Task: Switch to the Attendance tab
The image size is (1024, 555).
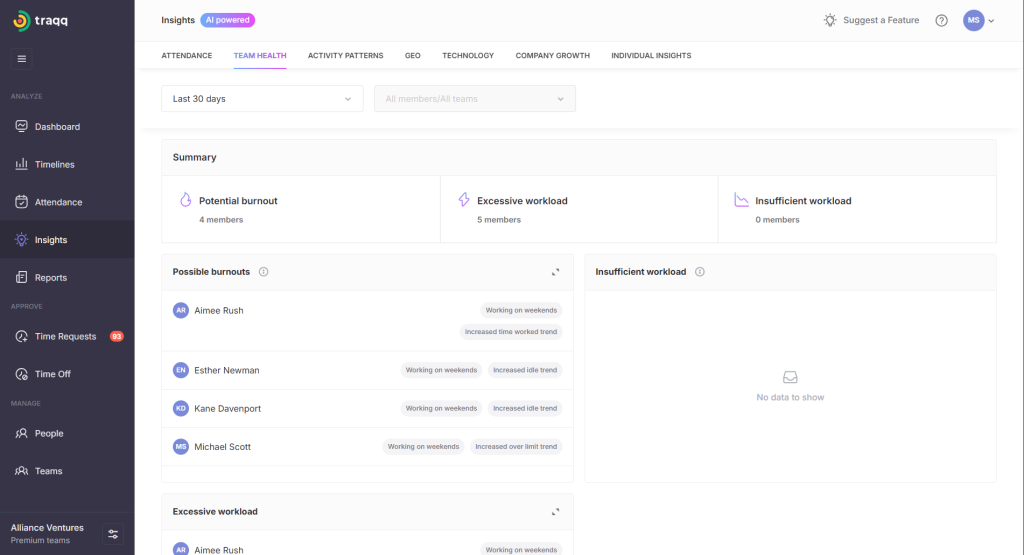Action: point(187,56)
